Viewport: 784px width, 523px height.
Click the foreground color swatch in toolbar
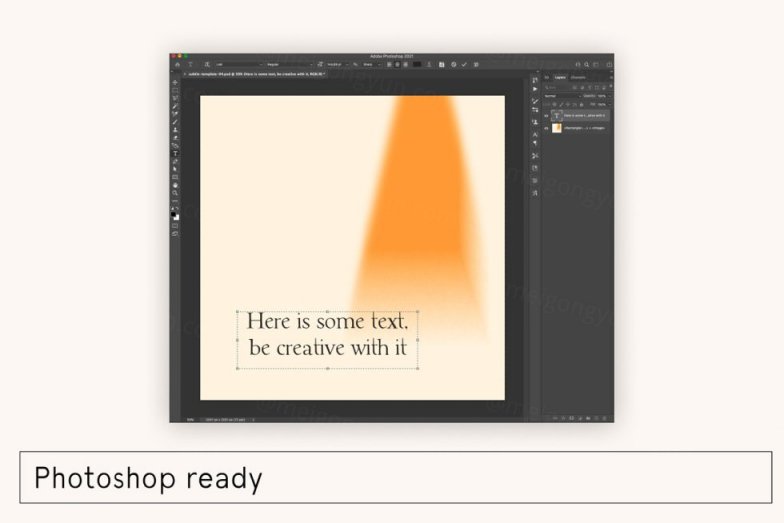(x=174, y=213)
